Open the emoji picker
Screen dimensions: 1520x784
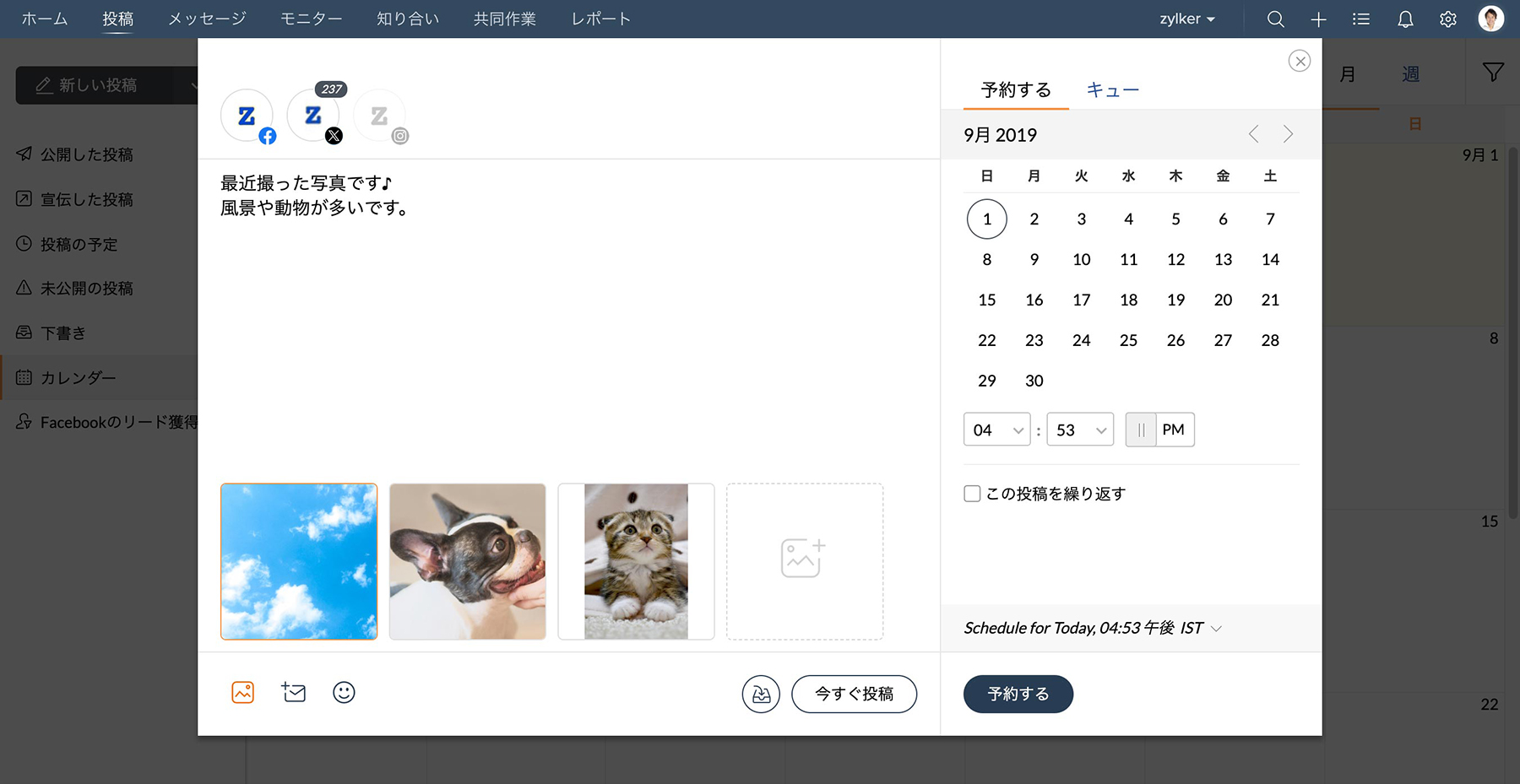point(343,693)
